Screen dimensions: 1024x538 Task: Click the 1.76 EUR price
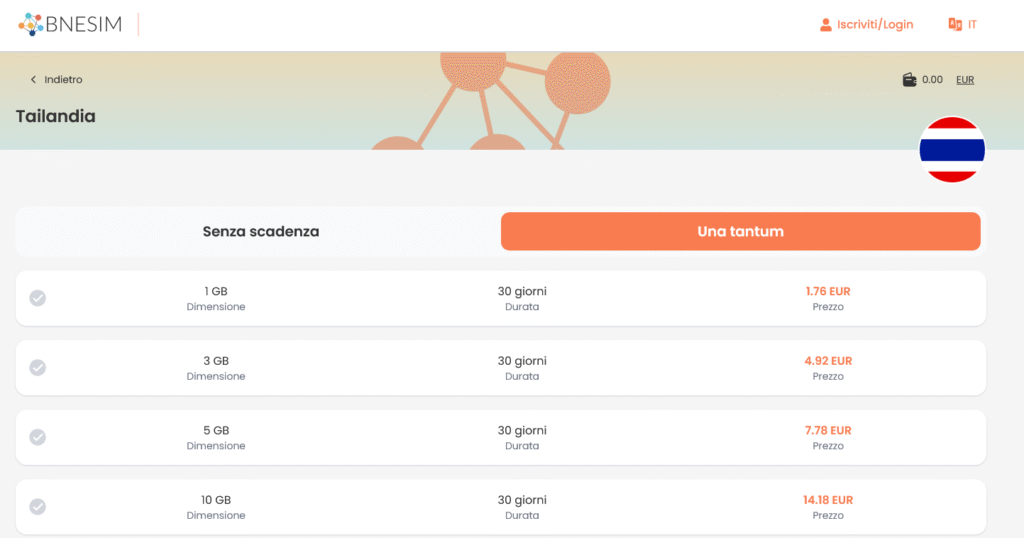coord(828,291)
